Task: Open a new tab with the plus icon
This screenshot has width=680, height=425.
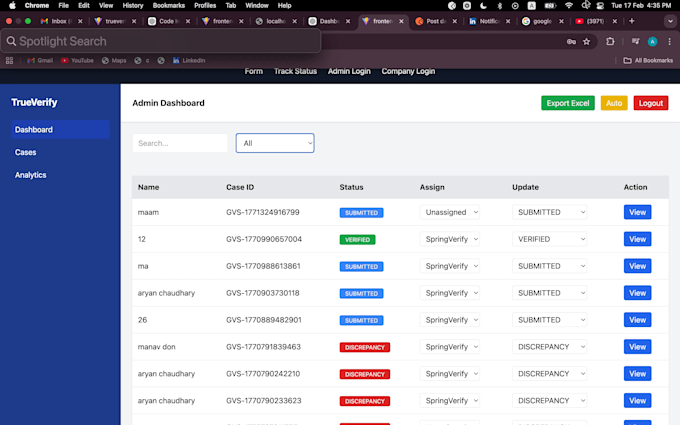Action: click(x=631, y=21)
